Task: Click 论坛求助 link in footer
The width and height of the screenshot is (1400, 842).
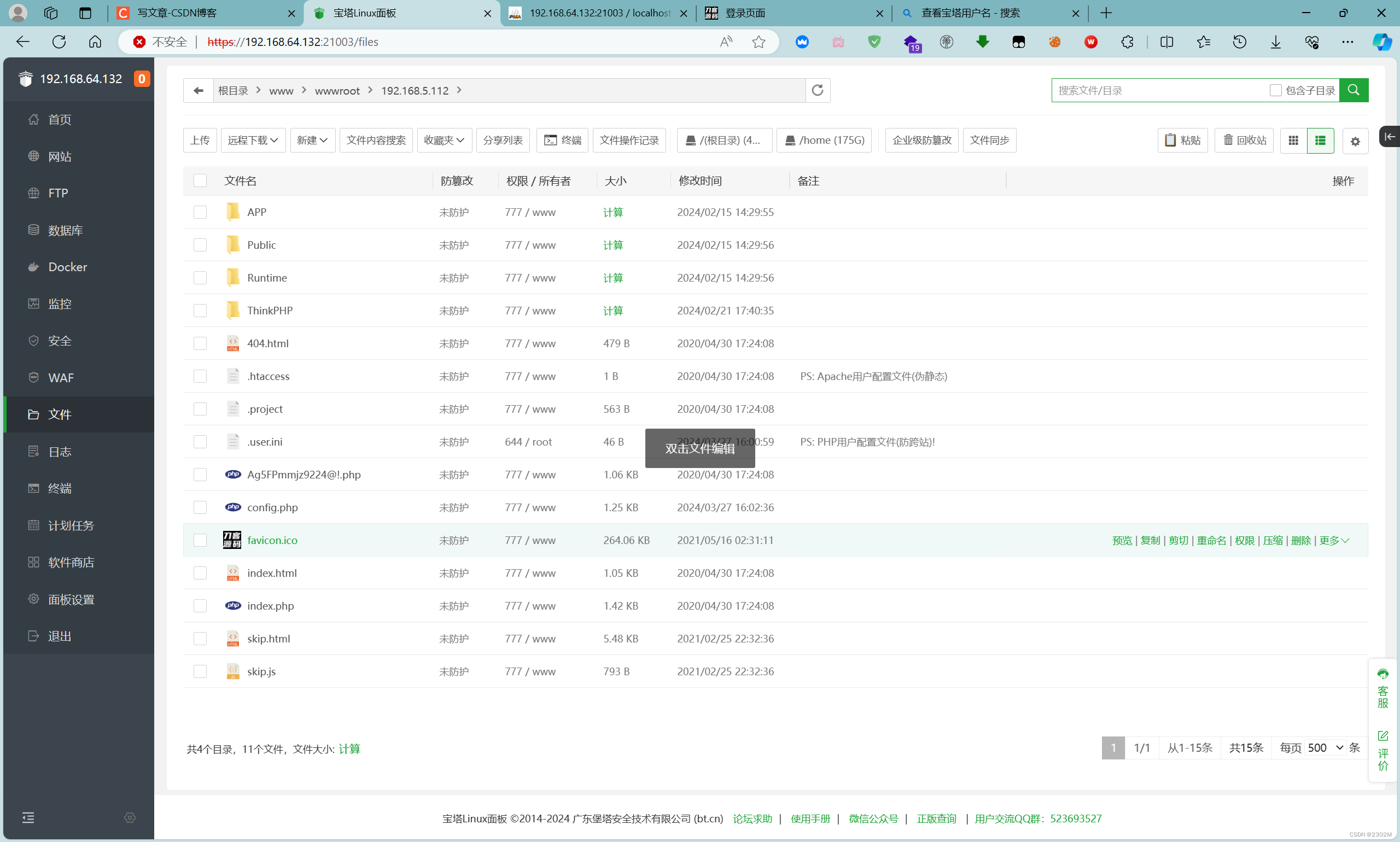Action: [752, 818]
